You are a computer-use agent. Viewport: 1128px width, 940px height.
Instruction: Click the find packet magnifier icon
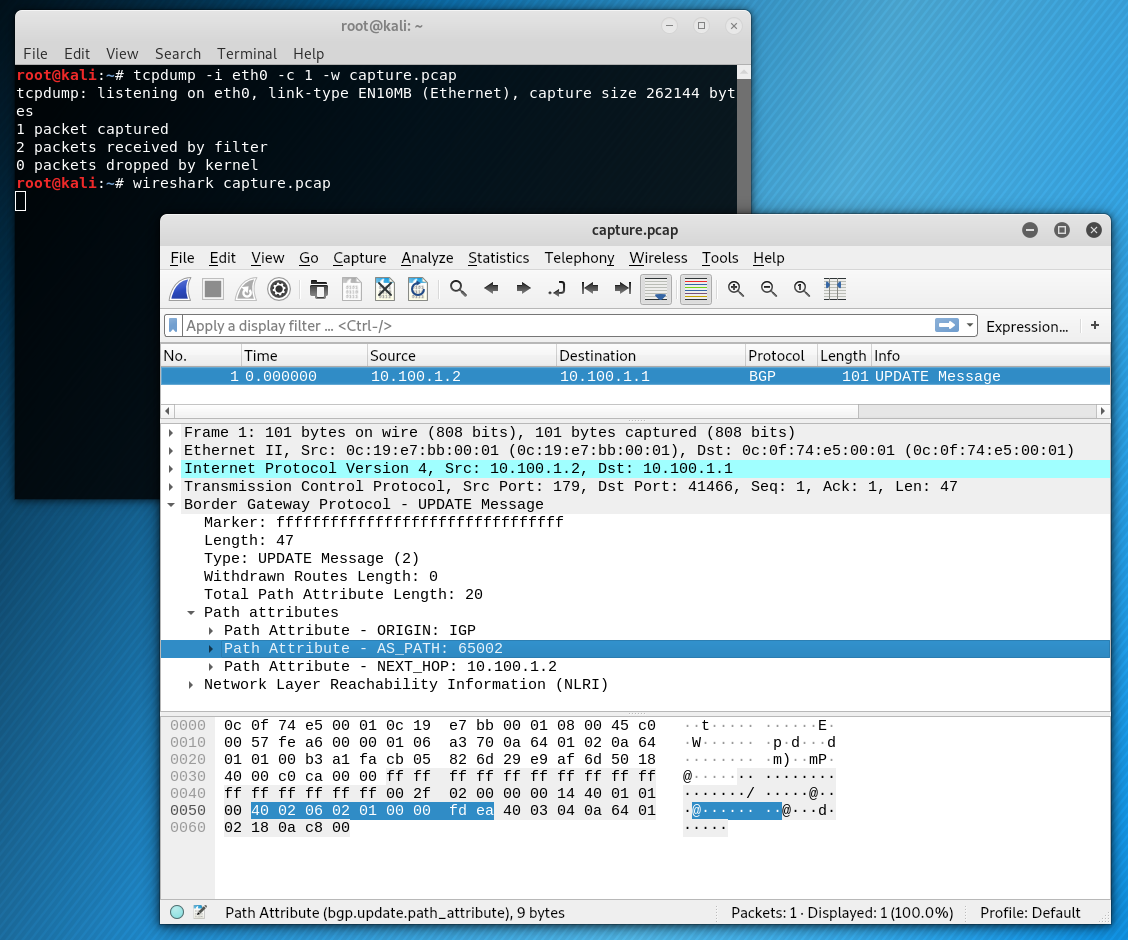pos(458,289)
